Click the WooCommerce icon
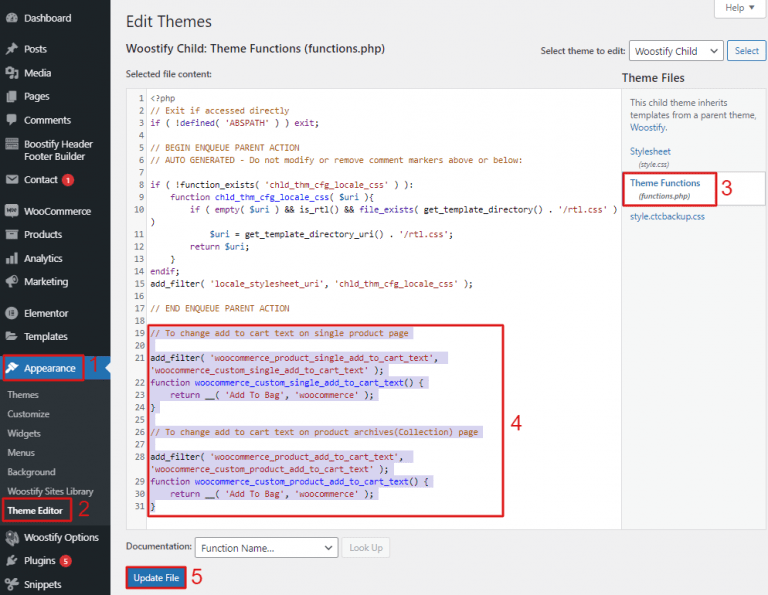768x595 pixels. click(11, 211)
